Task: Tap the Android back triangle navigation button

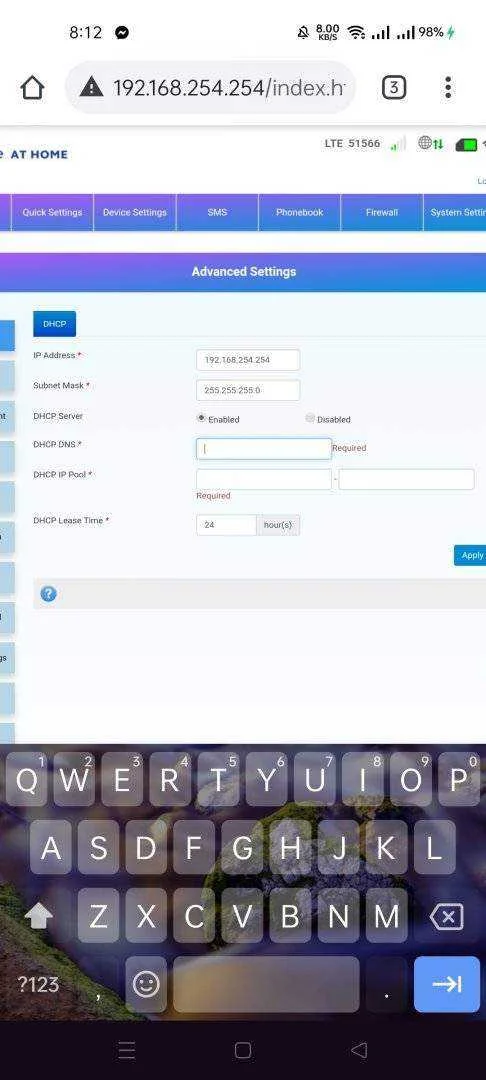Action: point(359,1050)
